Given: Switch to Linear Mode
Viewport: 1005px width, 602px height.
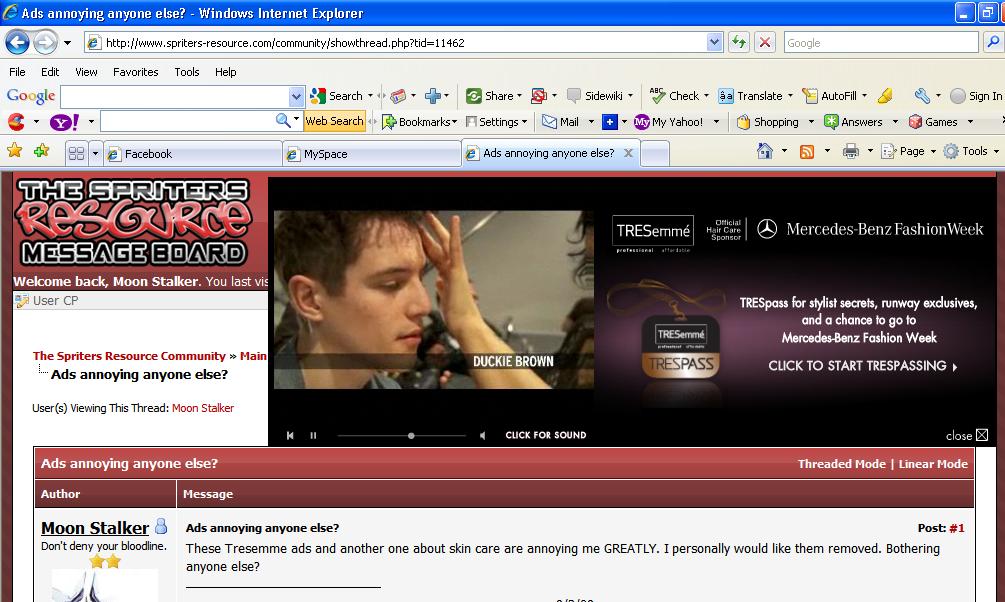Looking at the screenshot, I should (x=933, y=464).
